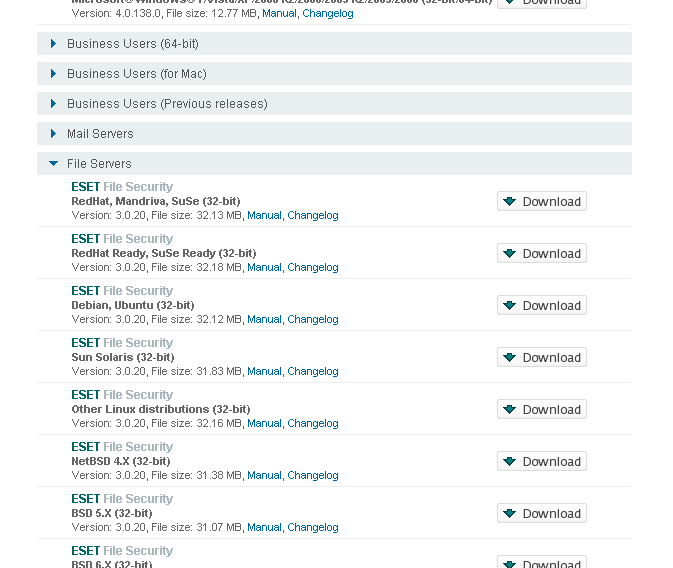673x568 pixels.
Task: Download the Sun Solaris 32-bit package
Action: click(542, 357)
